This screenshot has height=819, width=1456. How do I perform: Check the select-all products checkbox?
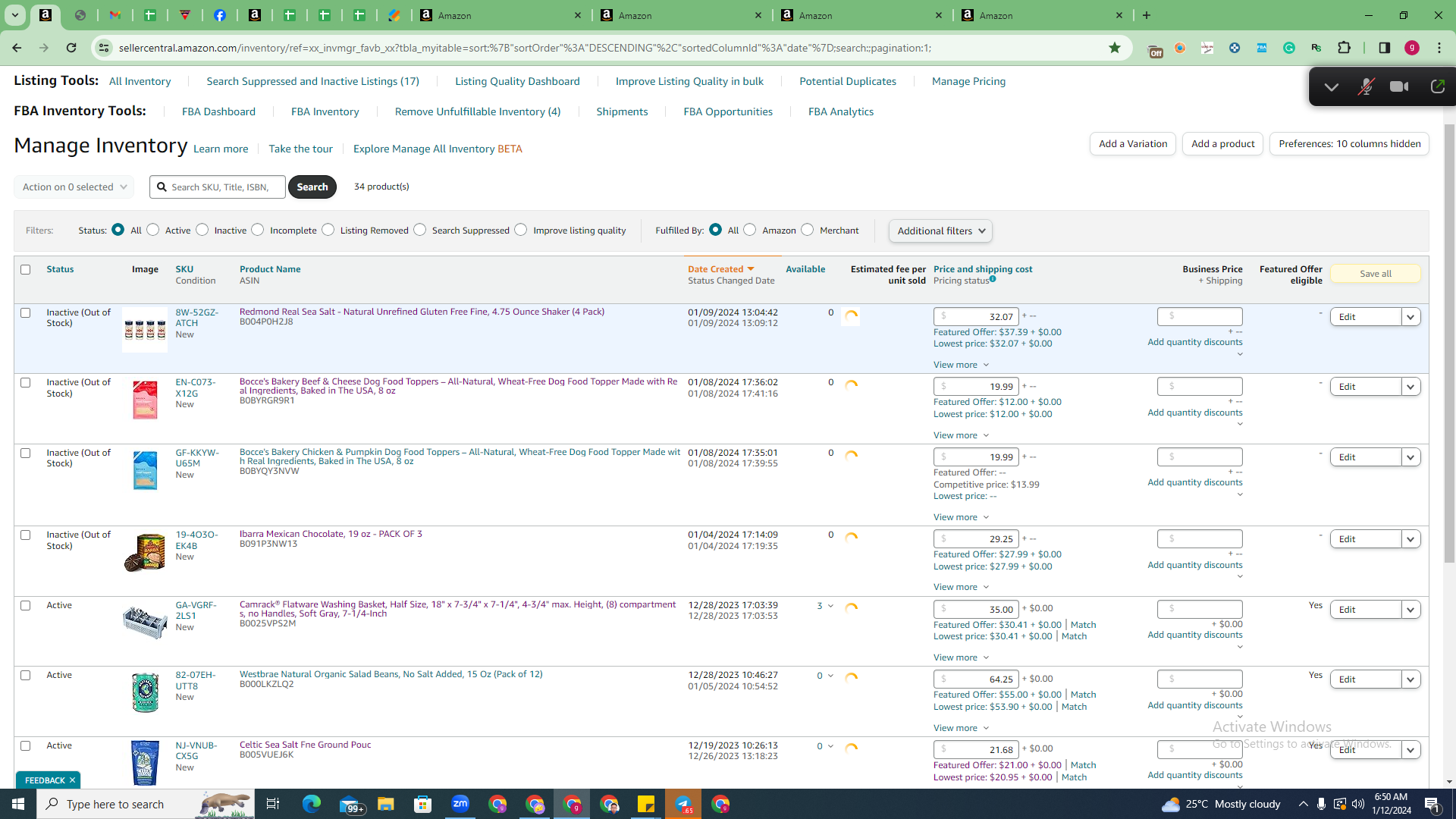point(26,269)
